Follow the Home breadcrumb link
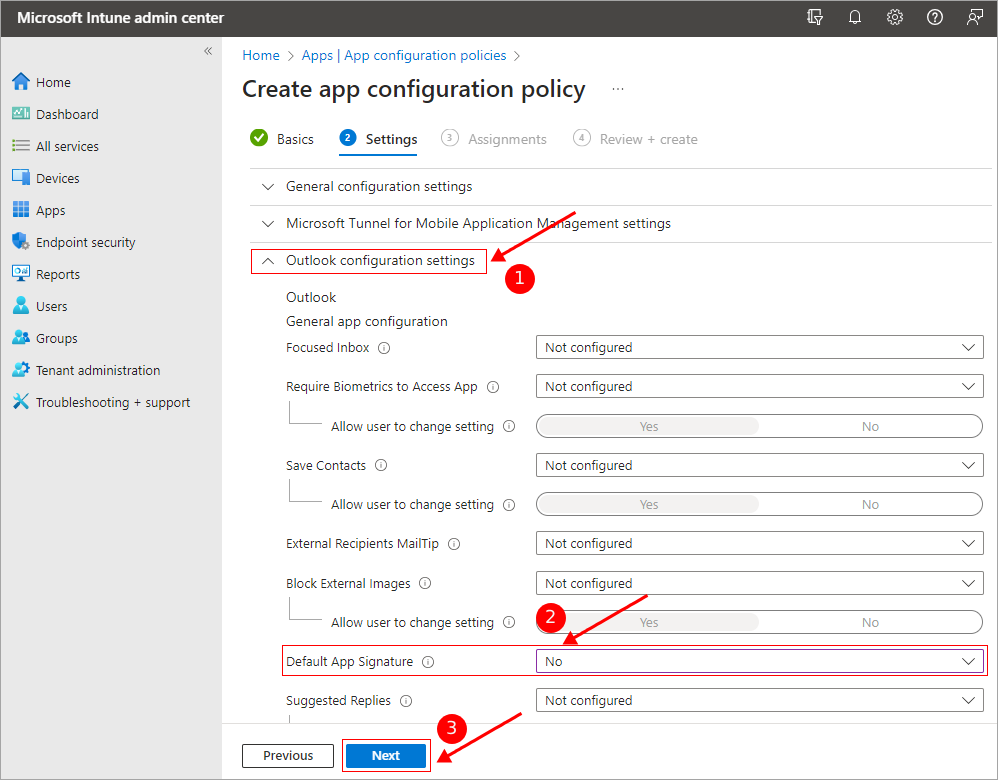The image size is (998, 780). point(261,55)
